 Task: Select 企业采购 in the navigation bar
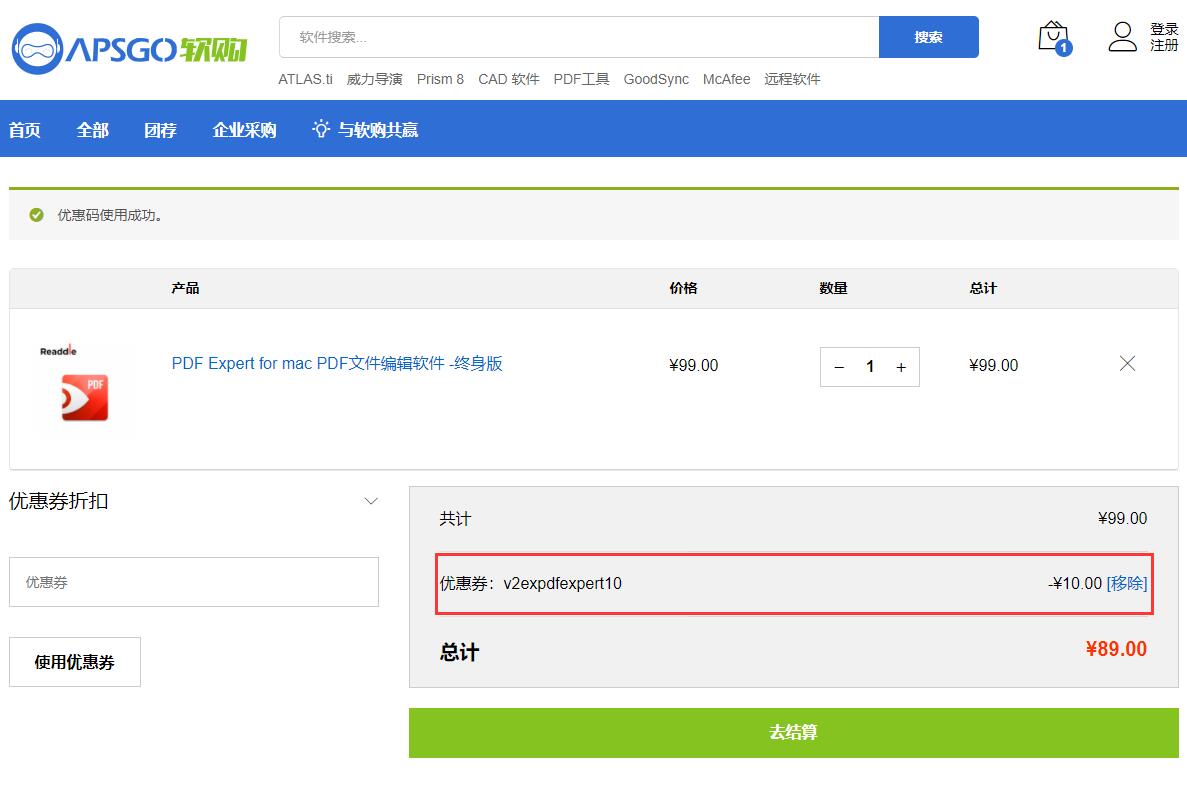tap(244, 130)
